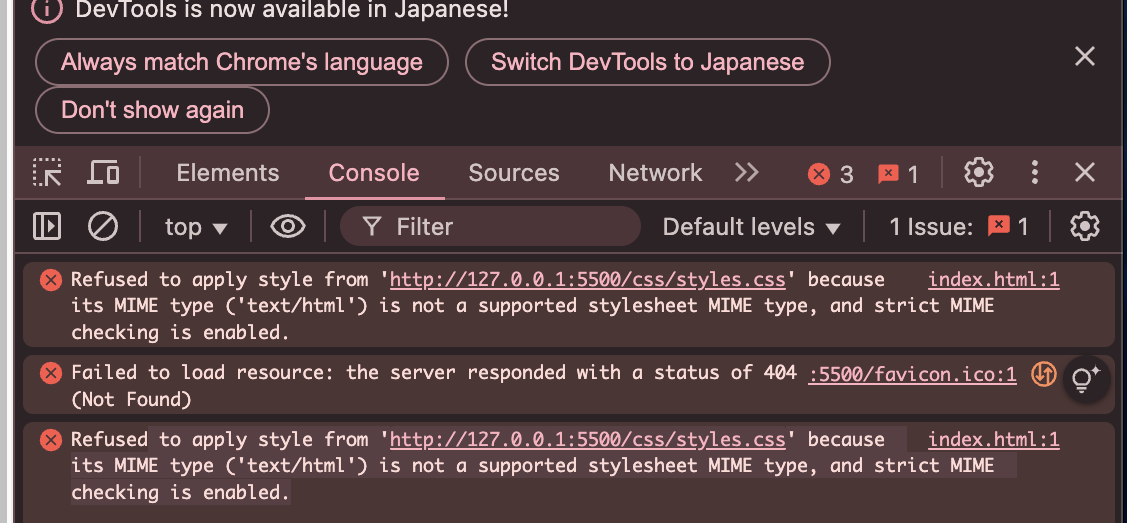Open the three-dot customize DevTools menu
Screen dimensions: 1127x523
[x=1034, y=173]
